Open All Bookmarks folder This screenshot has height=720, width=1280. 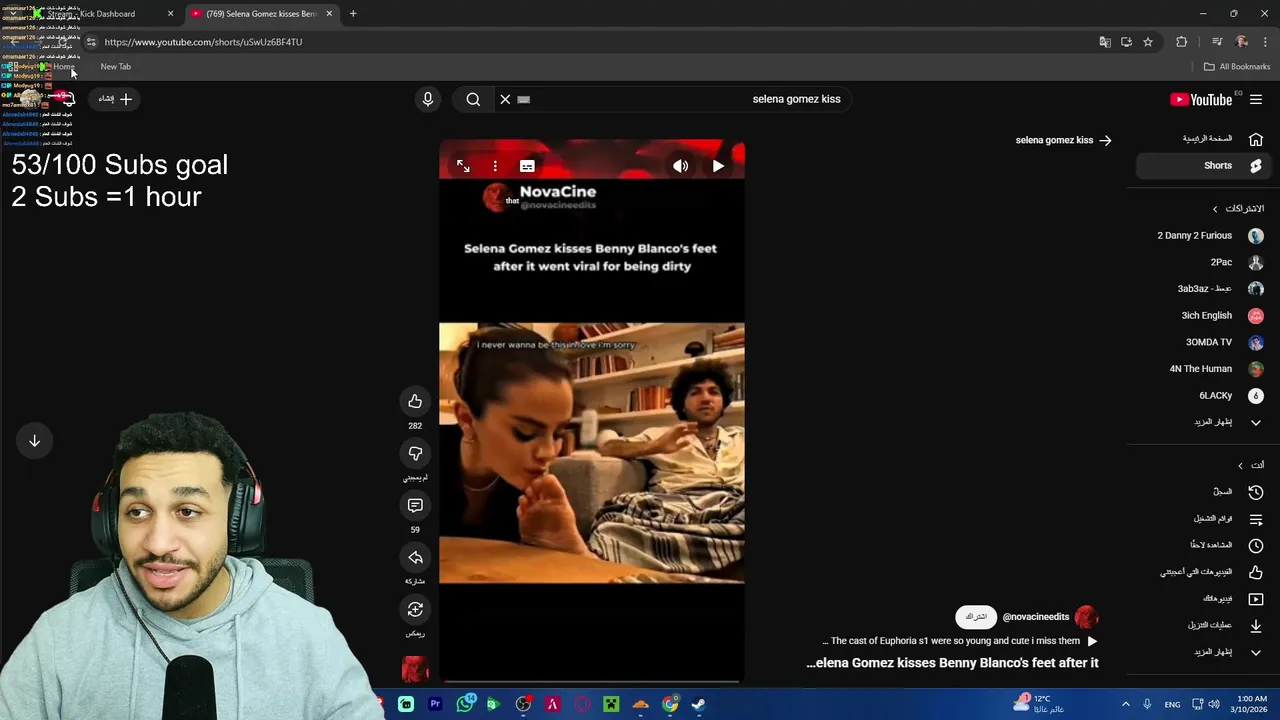pyautogui.click(x=1237, y=67)
